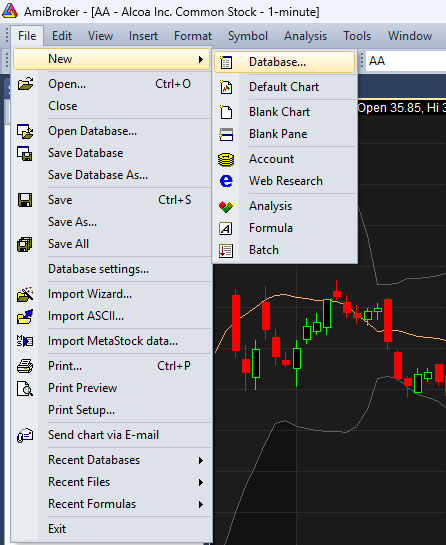The image size is (446, 545).
Task: Click the Print Preview magnifier icon
Action: click(25, 388)
